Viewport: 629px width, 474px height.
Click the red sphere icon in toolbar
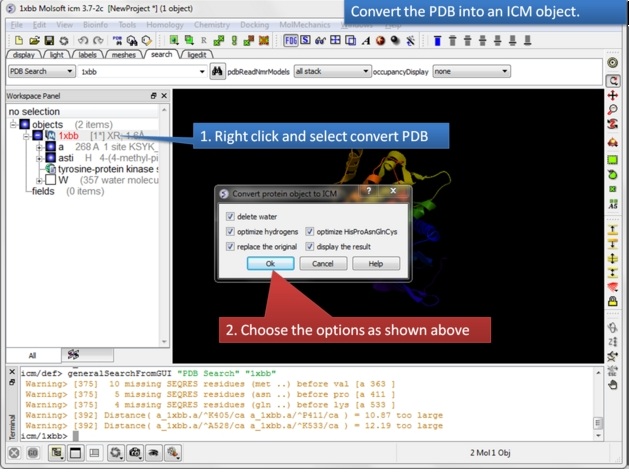point(383,40)
